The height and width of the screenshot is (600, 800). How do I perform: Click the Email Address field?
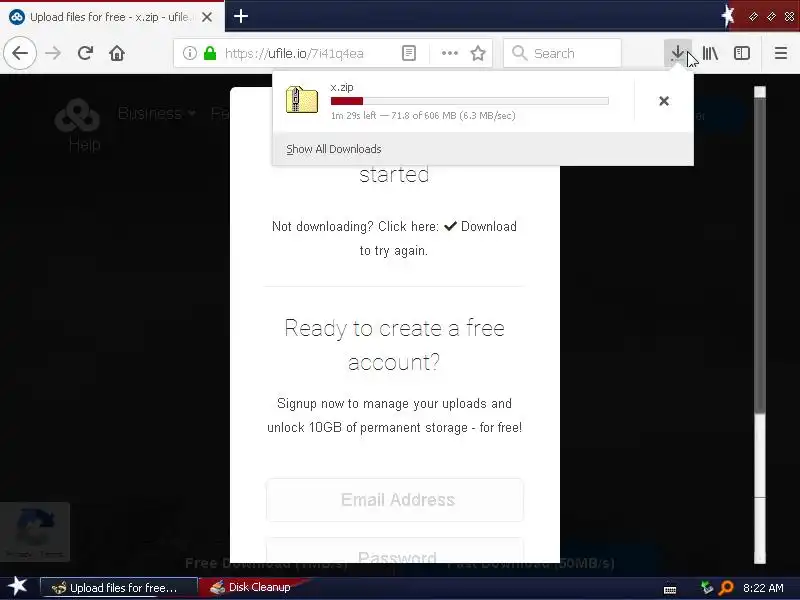click(x=395, y=500)
